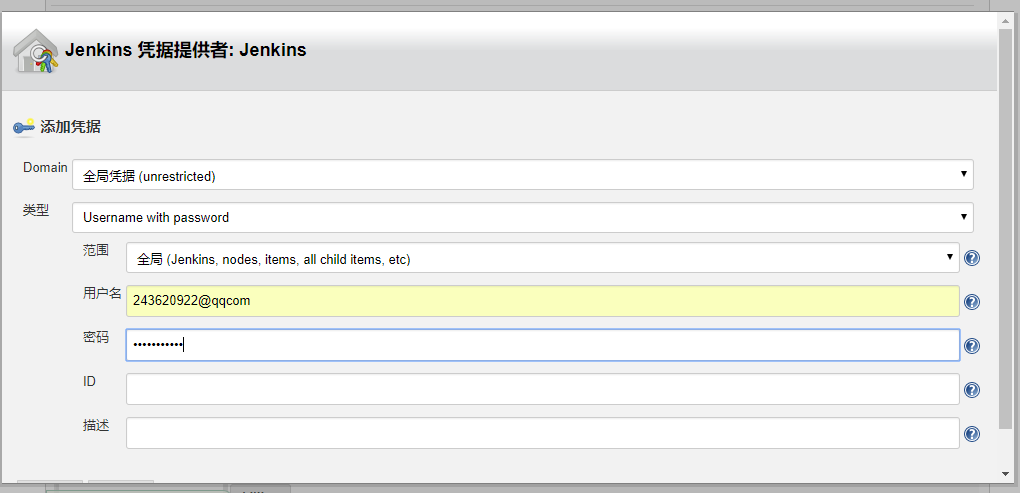The height and width of the screenshot is (493, 1020).
Task: Open the Domain 全局凭据 dropdown
Action: [522, 175]
